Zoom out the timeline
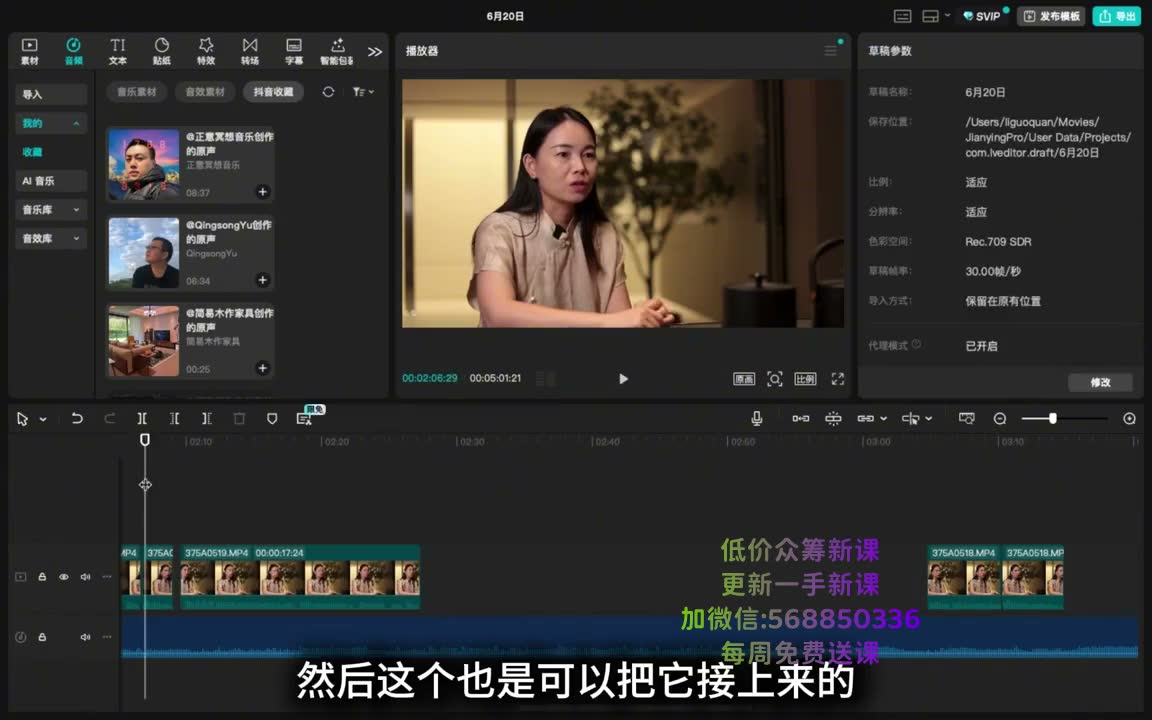This screenshot has height=720, width=1152. coord(1000,418)
